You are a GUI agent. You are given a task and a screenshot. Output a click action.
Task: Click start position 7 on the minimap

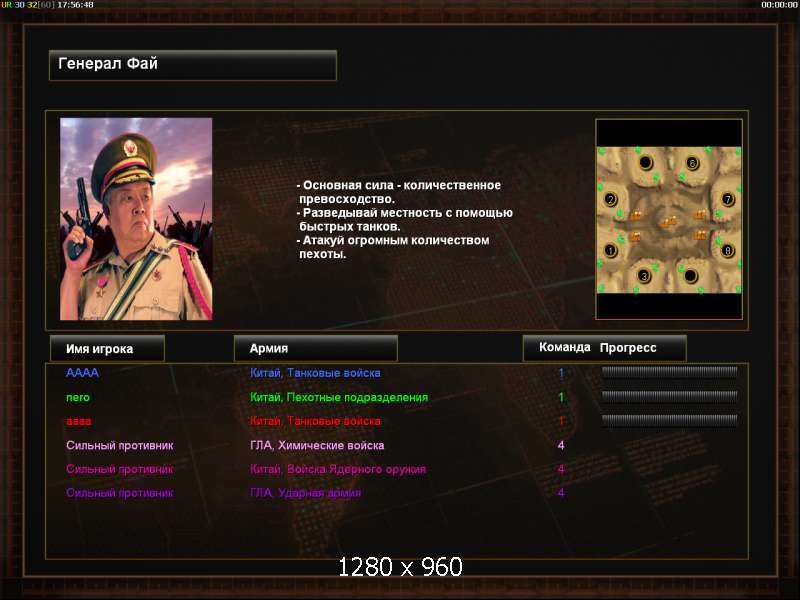728,199
